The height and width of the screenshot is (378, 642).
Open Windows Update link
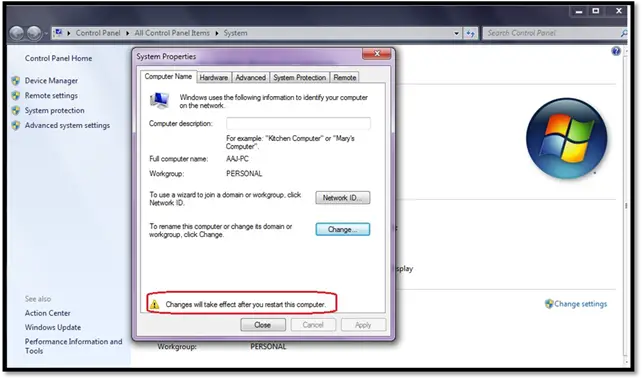[x=53, y=327]
